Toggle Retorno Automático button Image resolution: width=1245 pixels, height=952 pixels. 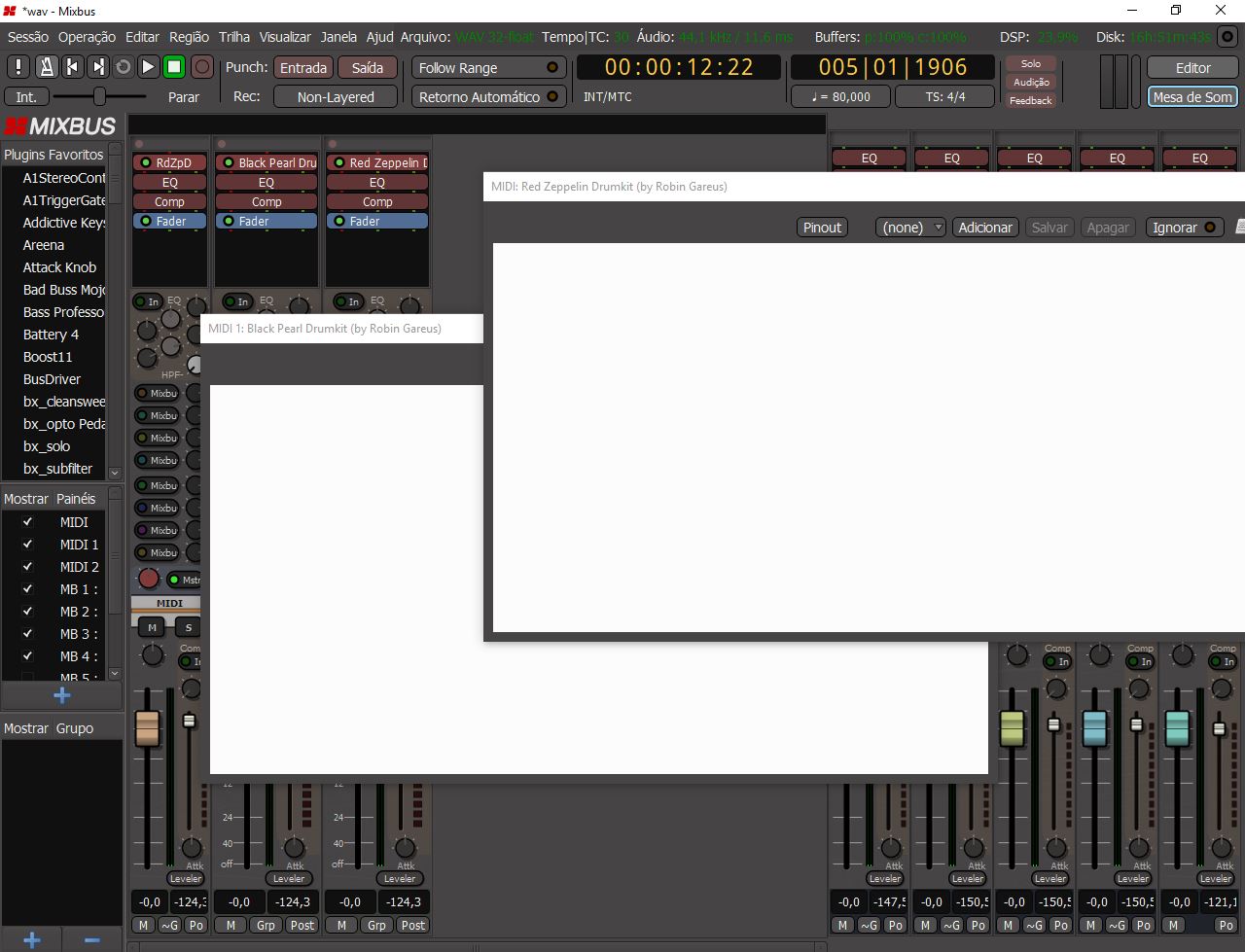click(488, 96)
